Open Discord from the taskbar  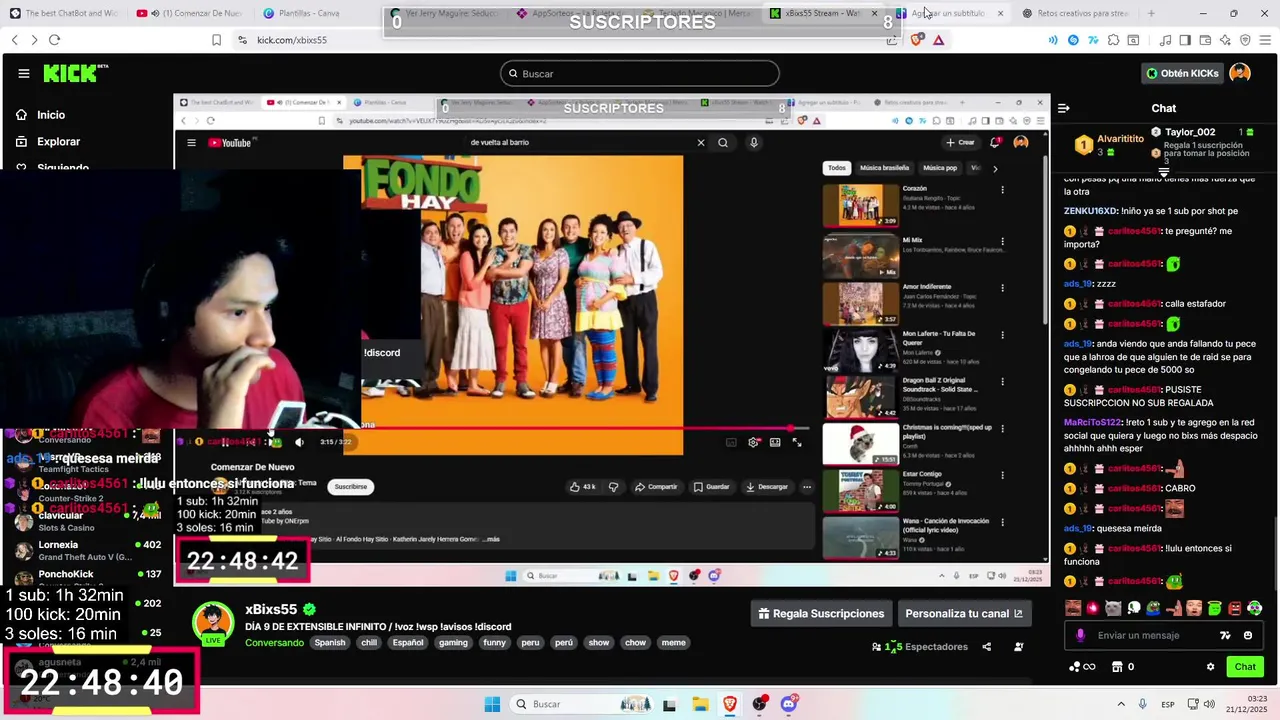tap(789, 704)
